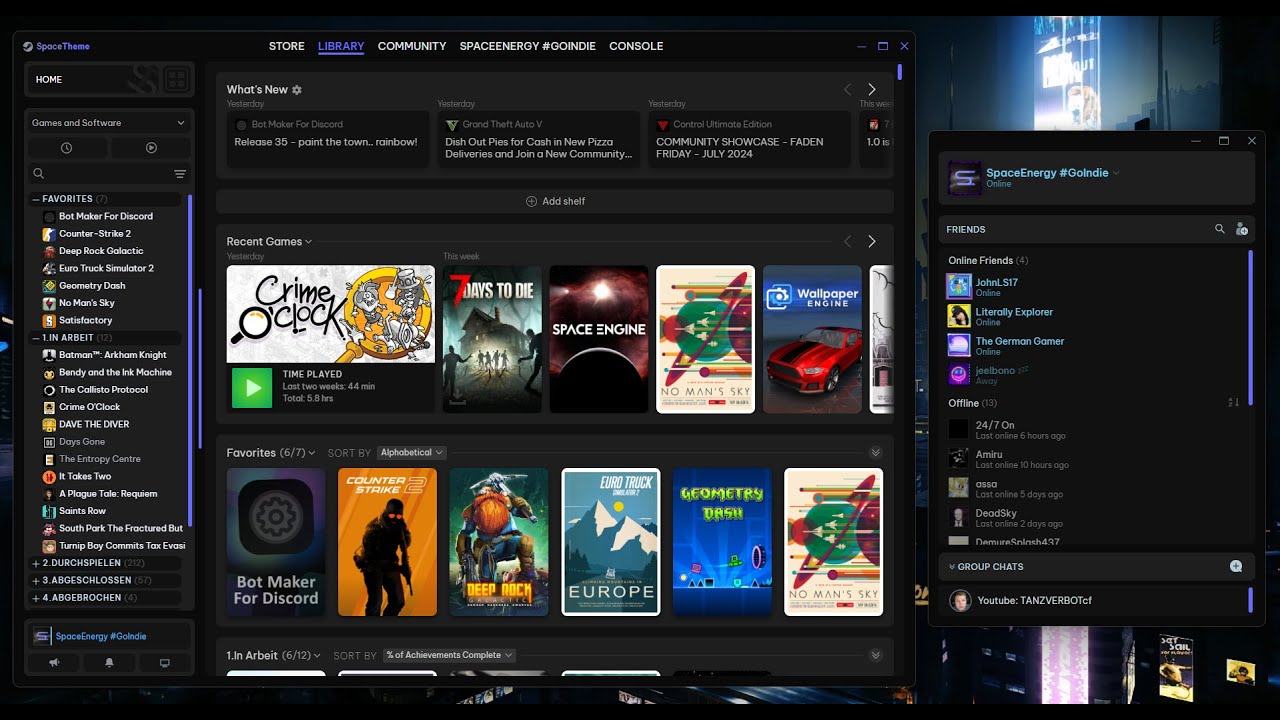Select 7 Days to Die cover

[492, 339]
